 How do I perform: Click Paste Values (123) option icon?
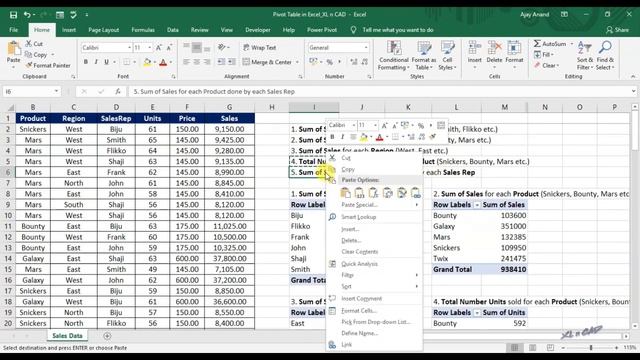click(359, 193)
